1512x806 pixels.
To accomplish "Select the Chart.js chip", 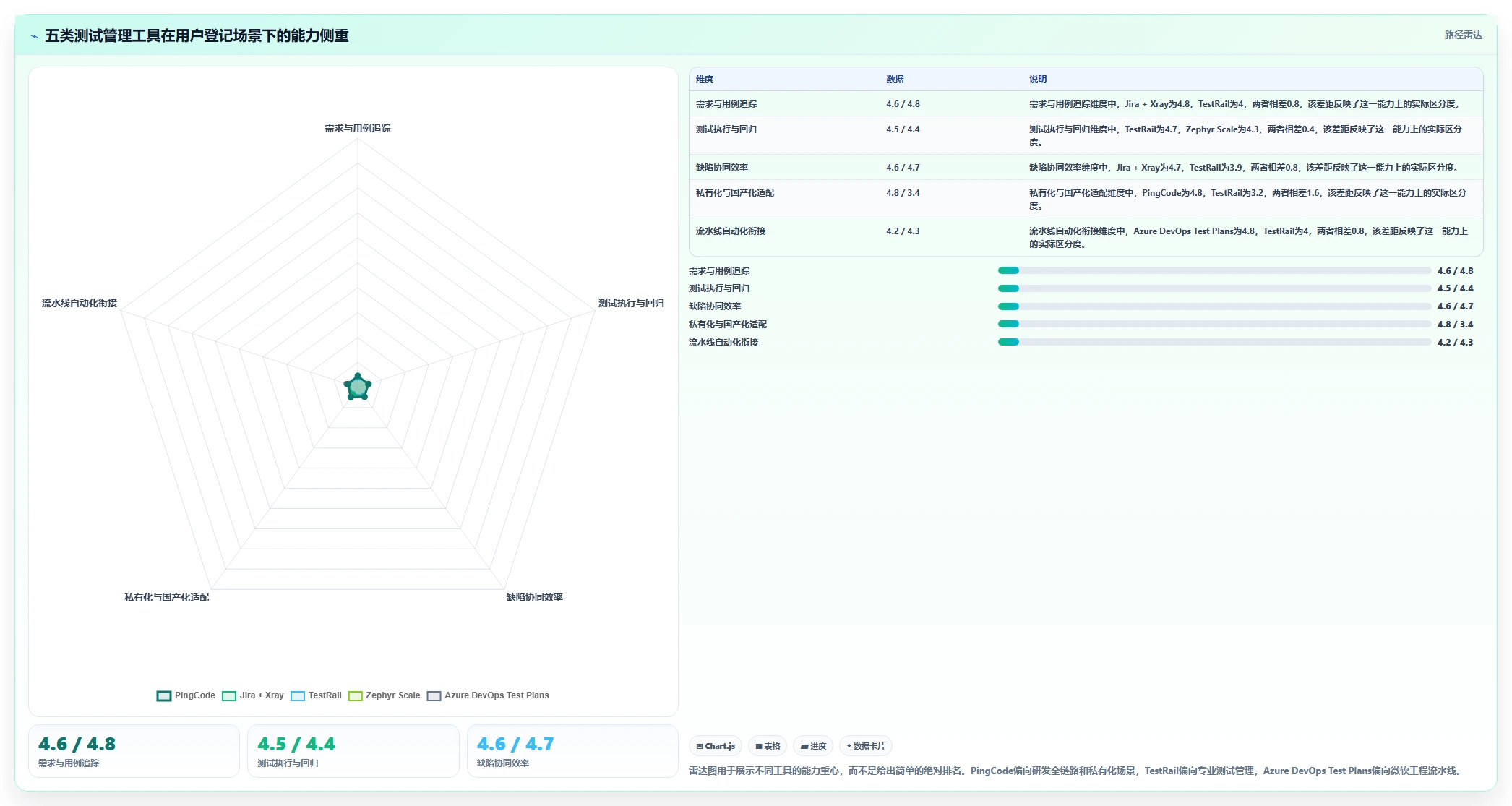I will tap(716, 746).
